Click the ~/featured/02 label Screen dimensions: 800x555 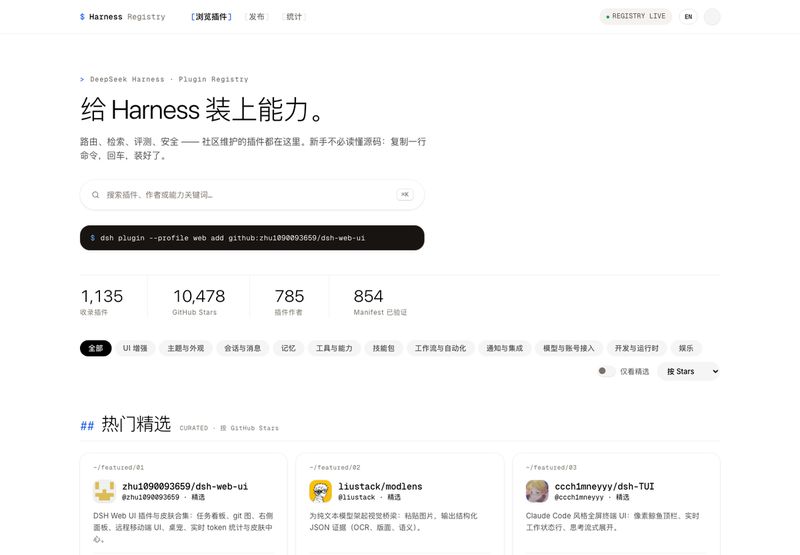pos(335,467)
